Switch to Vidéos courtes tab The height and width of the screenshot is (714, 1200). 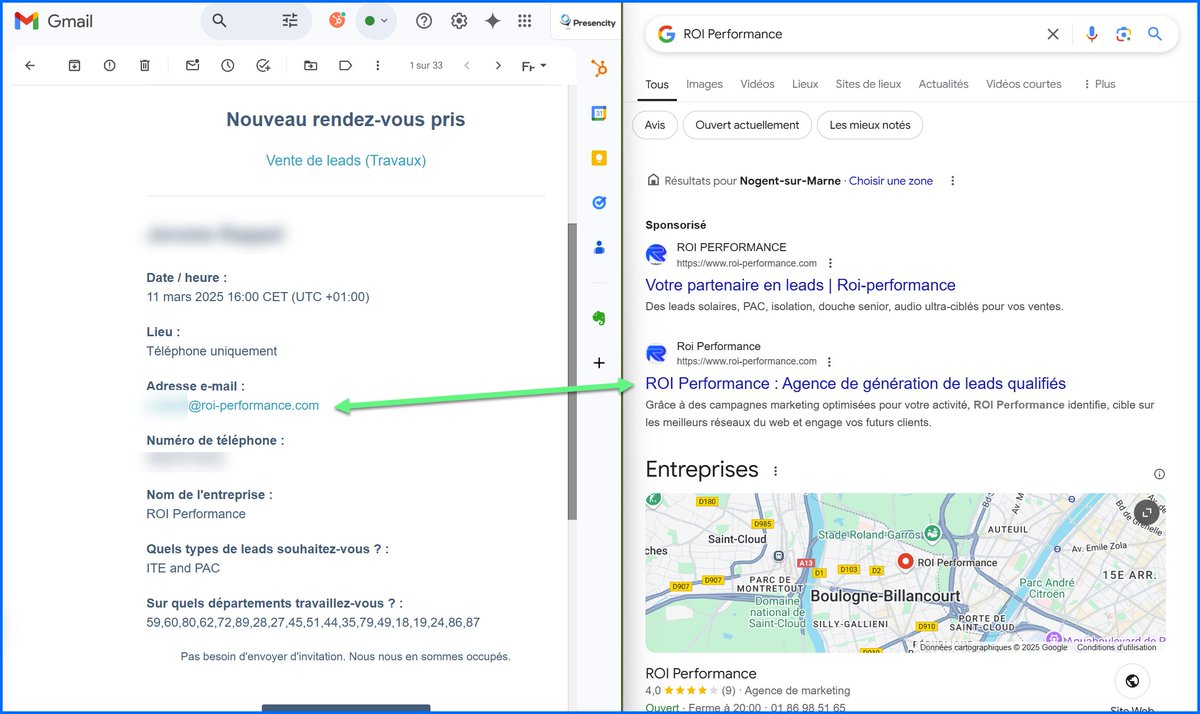[x=1023, y=85]
